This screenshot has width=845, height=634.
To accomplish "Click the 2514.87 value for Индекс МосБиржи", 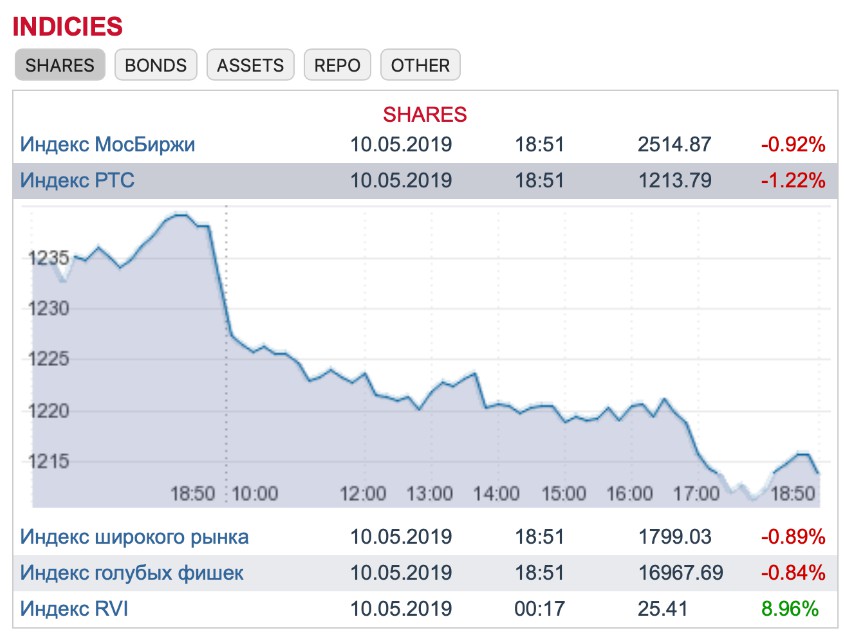I will (674, 144).
